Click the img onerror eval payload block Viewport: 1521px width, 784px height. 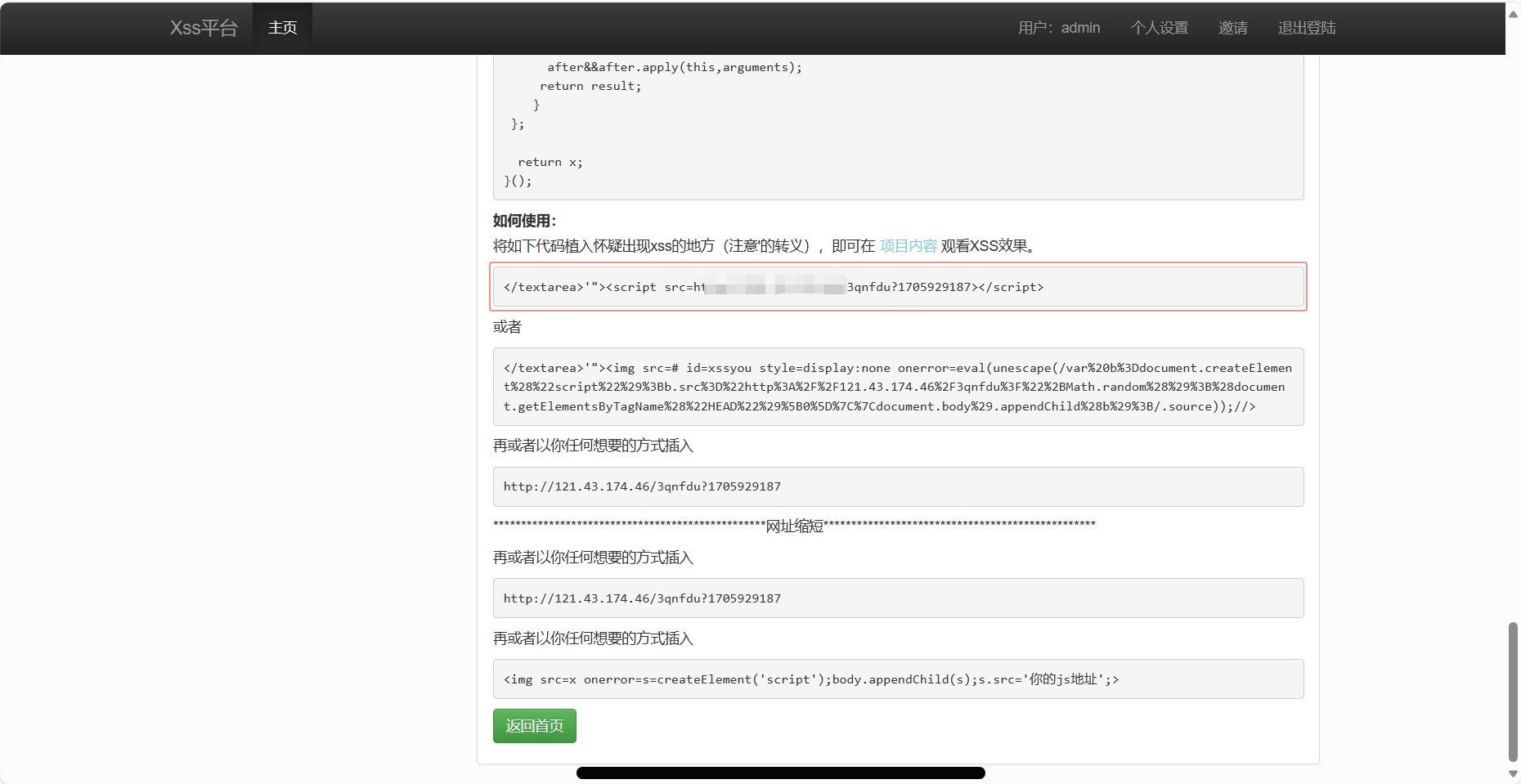point(898,387)
